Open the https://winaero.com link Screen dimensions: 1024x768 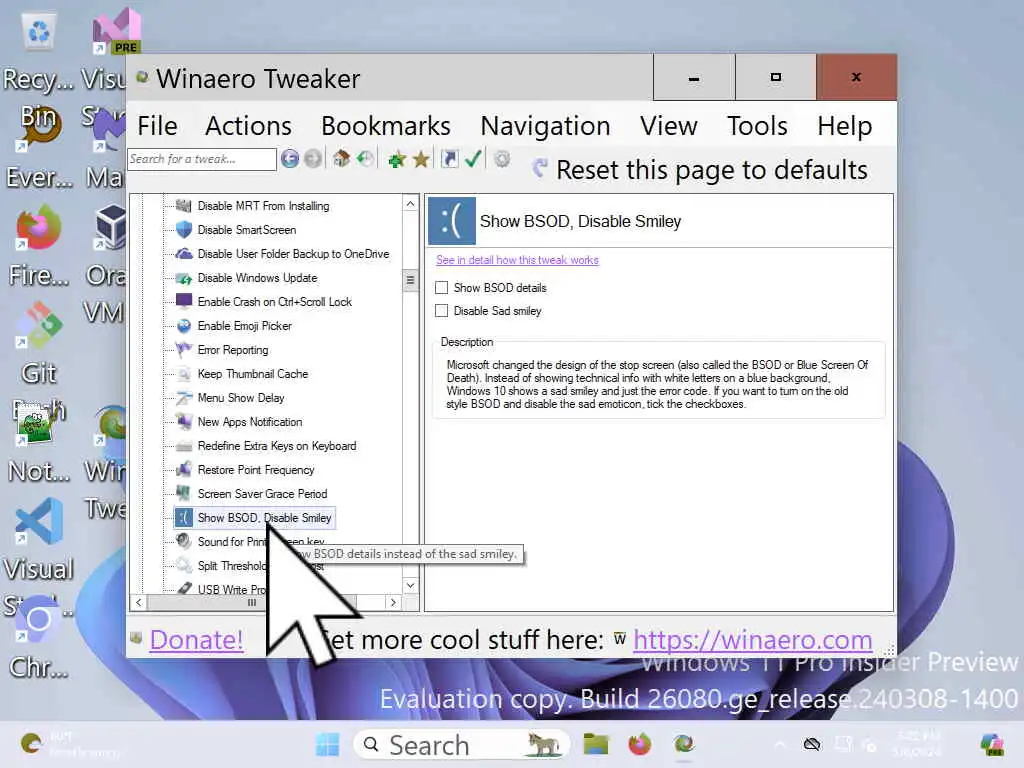[x=752, y=639]
